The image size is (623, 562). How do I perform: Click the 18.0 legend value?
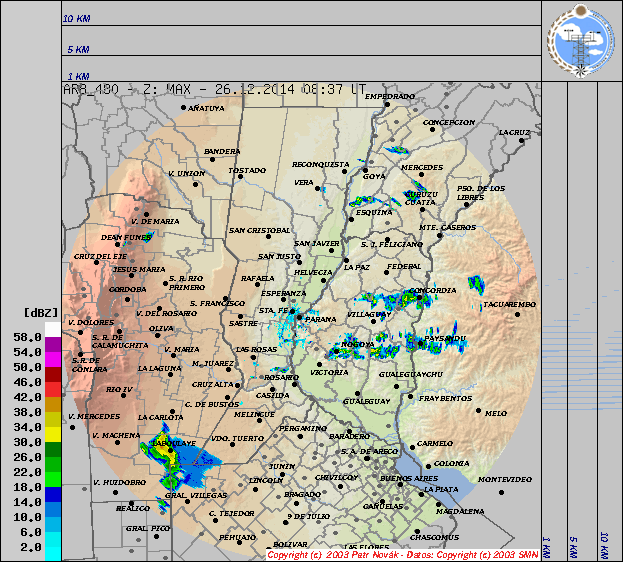pyautogui.click(x=27, y=487)
